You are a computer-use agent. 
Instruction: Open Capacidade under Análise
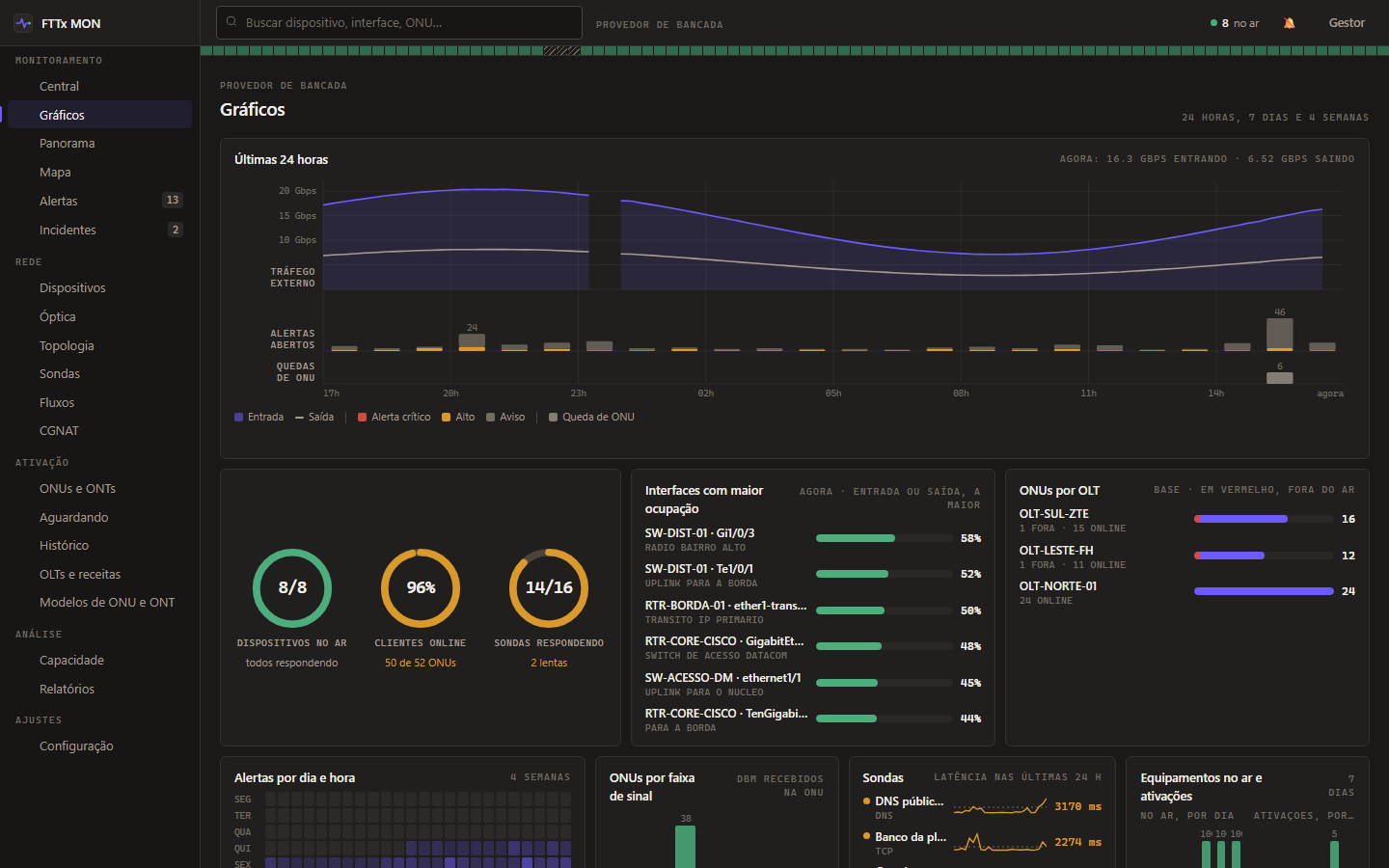(99, 661)
